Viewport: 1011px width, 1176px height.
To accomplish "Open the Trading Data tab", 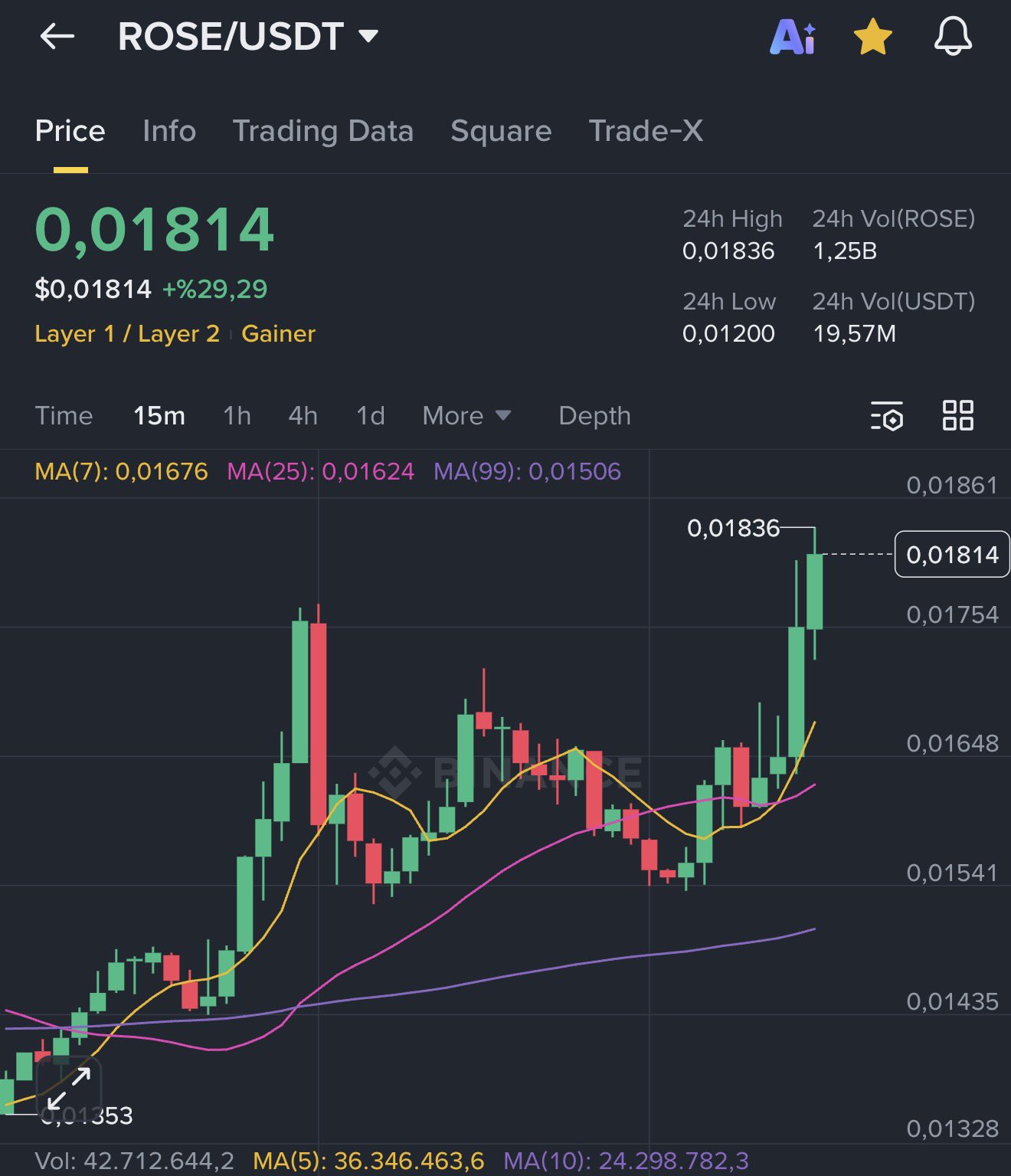I will pos(323,131).
